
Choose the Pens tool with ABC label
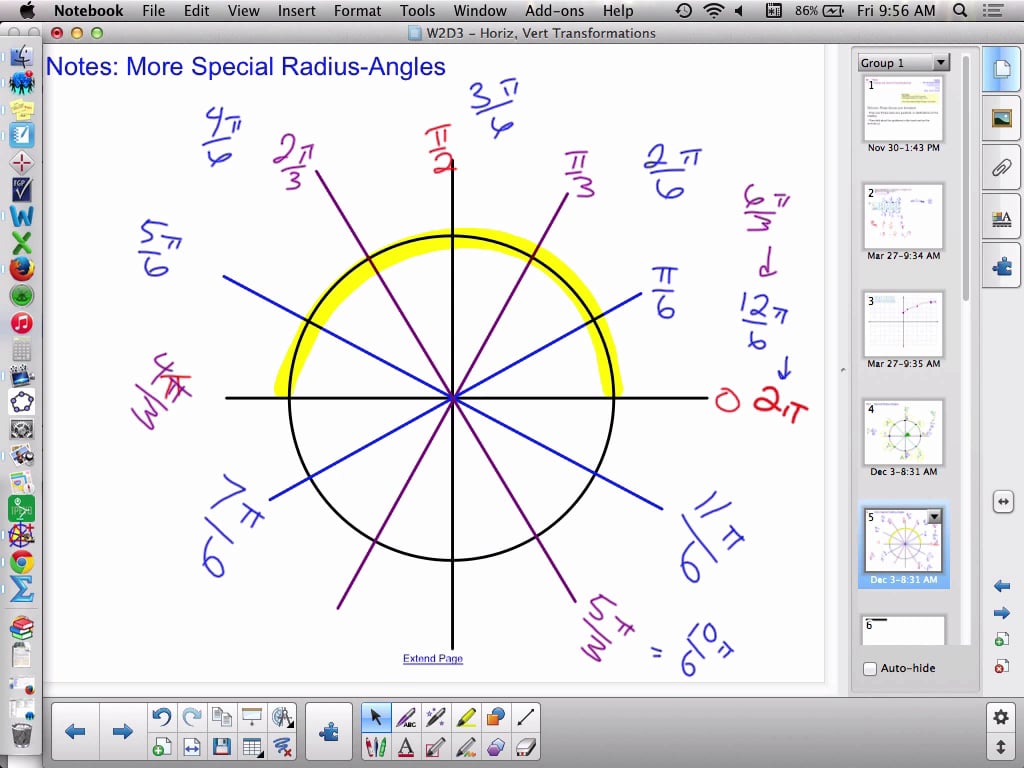pyautogui.click(x=406, y=717)
